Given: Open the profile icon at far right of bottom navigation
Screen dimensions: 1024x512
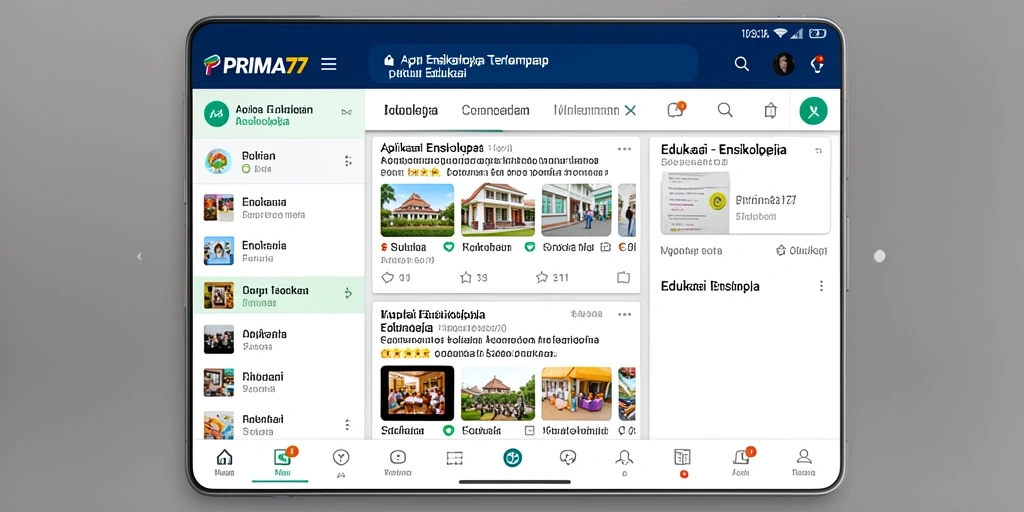Looking at the screenshot, I should 804,462.
